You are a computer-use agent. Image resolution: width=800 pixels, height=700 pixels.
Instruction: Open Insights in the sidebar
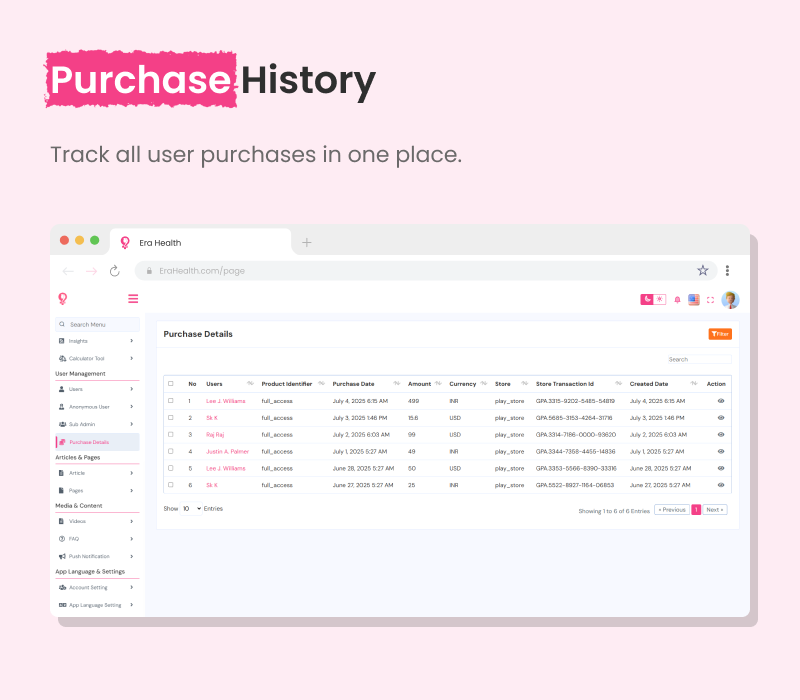tap(96, 341)
